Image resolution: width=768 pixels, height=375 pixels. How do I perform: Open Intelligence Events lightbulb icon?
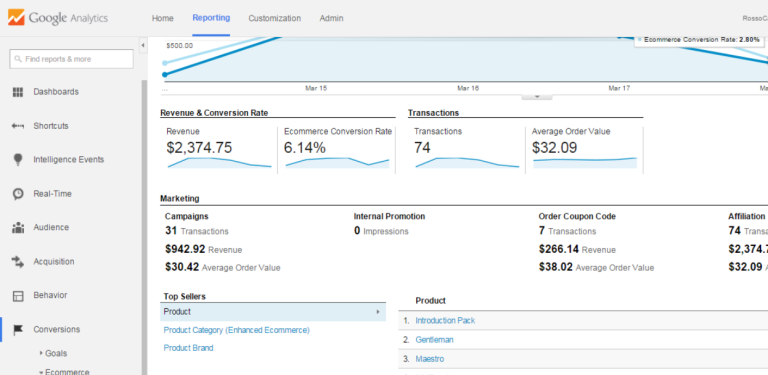click(x=18, y=160)
